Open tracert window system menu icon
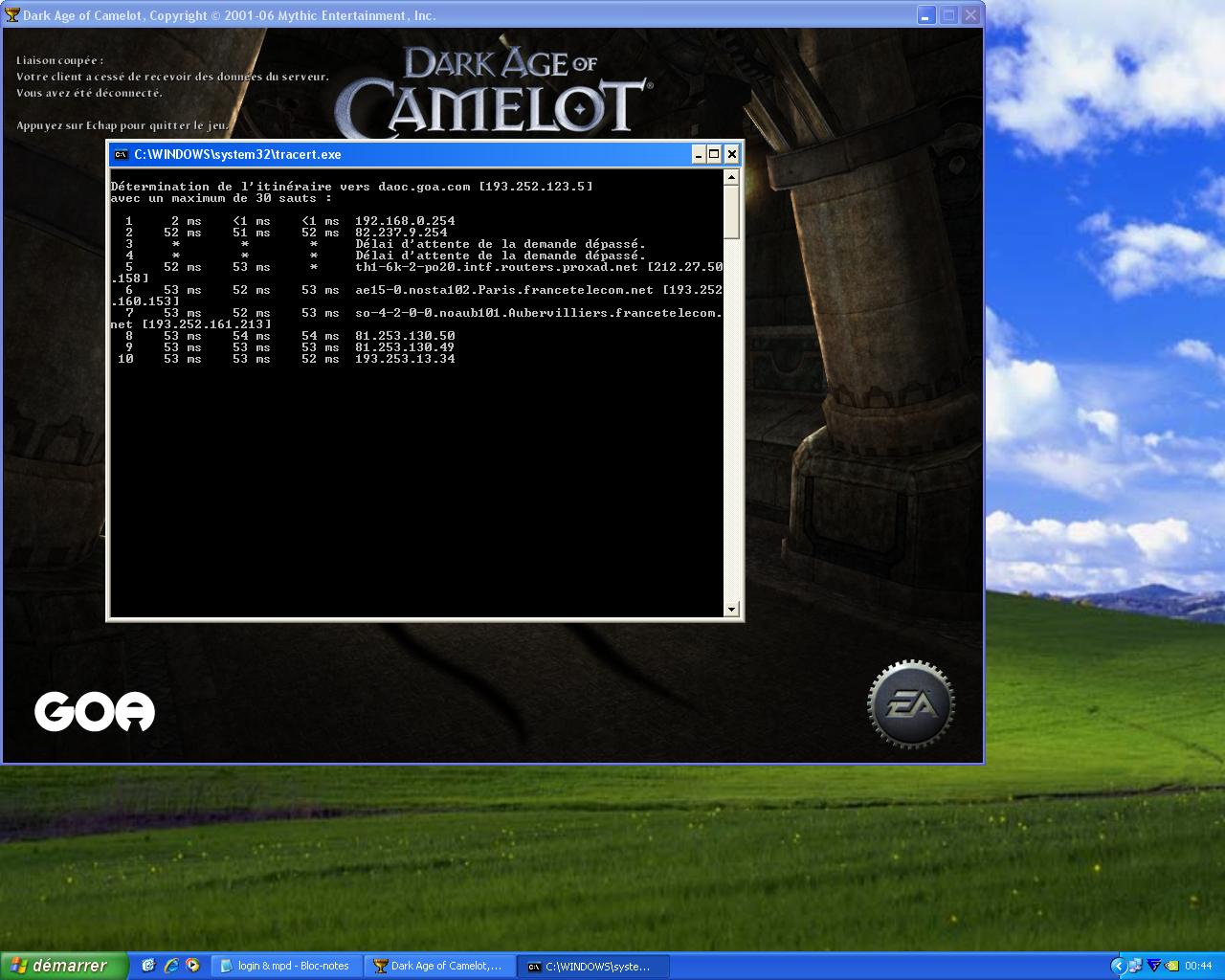The height and width of the screenshot is (980, 1225). click(x=121, y=154)
